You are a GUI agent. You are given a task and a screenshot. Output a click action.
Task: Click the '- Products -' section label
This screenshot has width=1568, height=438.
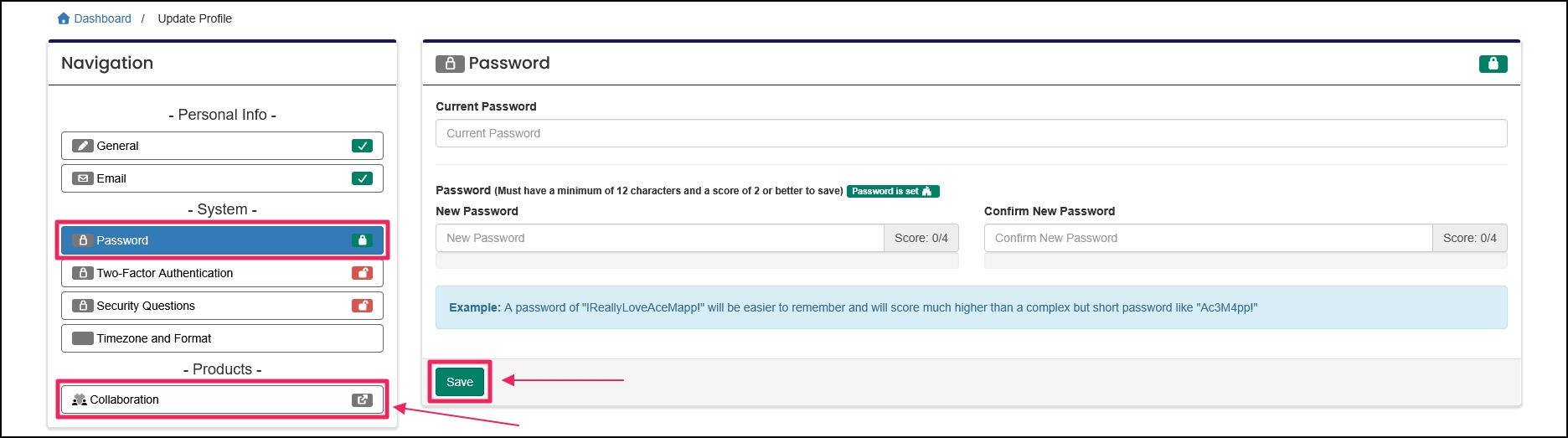click(222, 369)
